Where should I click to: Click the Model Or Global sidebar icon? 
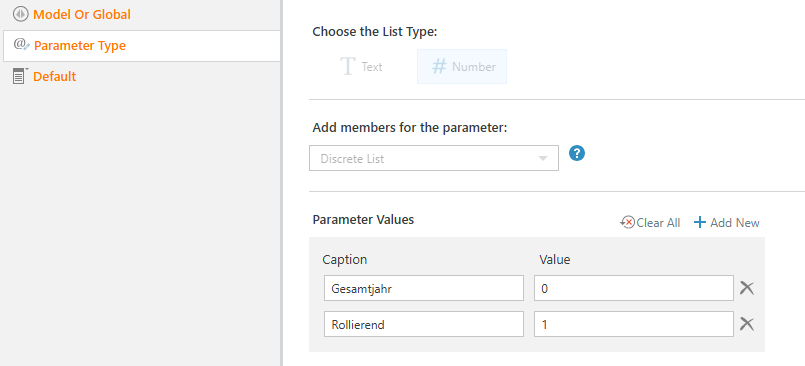coord(20,14)
